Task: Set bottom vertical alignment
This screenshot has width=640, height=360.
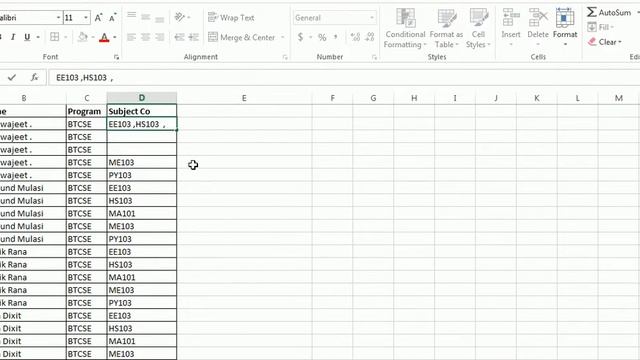Action: pos(160,18)
